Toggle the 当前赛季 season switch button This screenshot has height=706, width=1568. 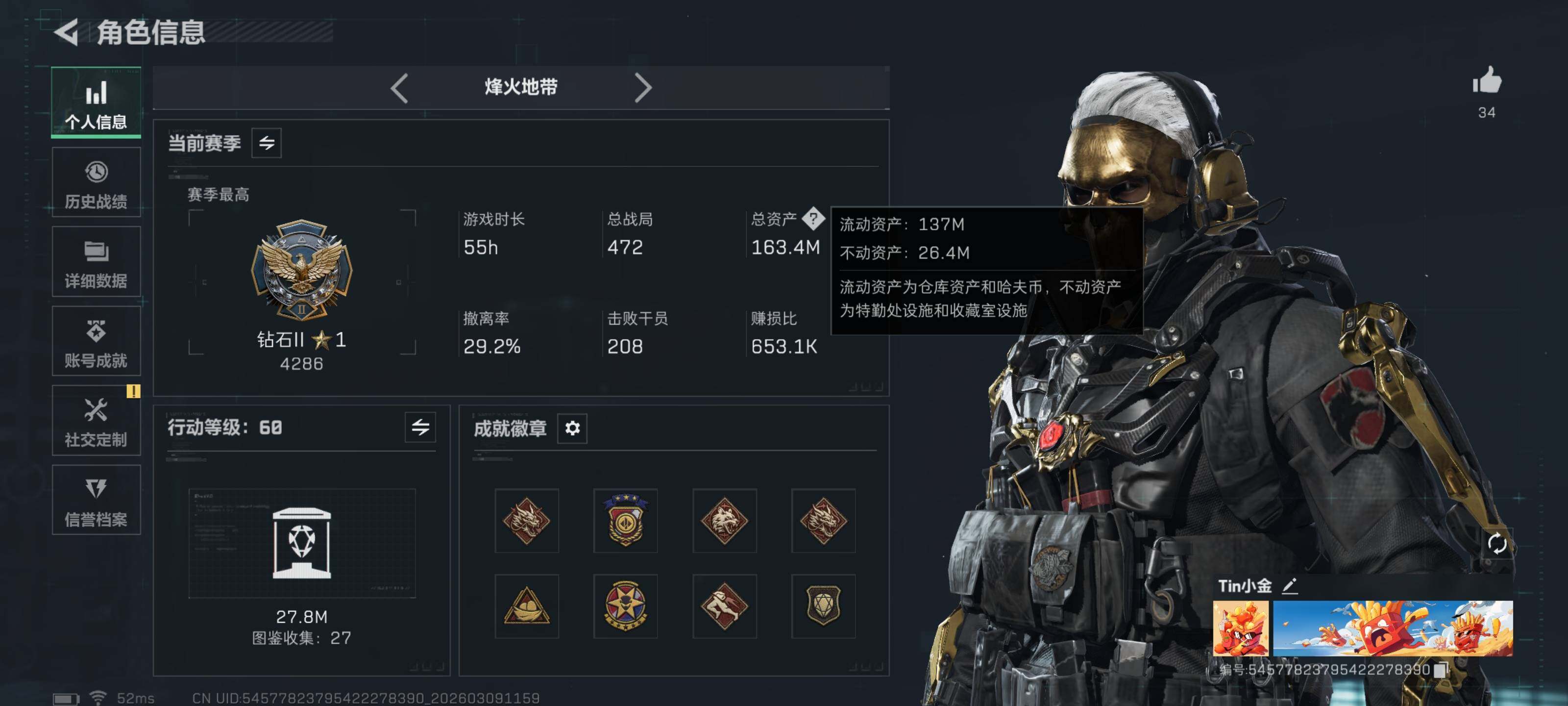pos(267,143)
